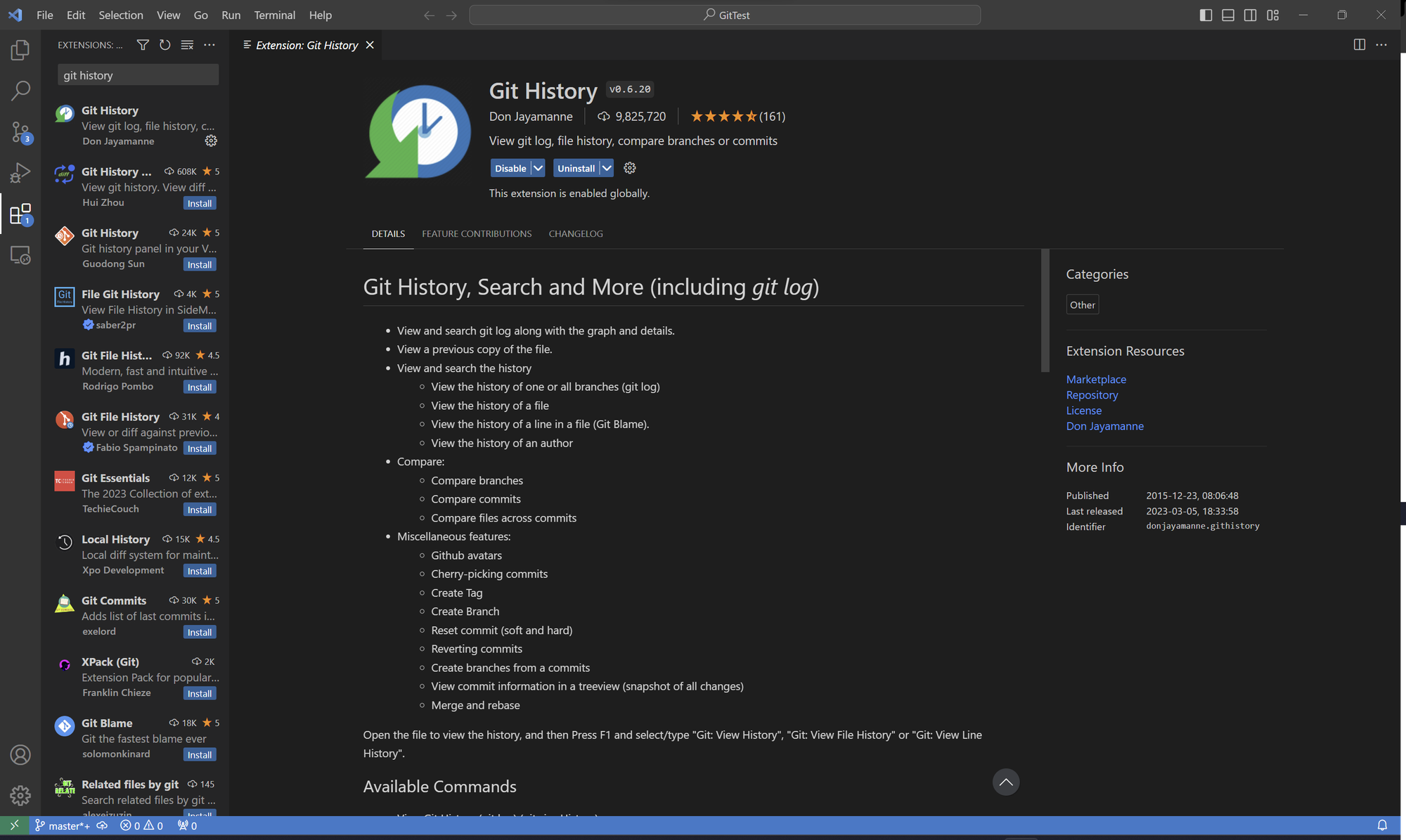The height and width of the screenshot is (840, 1406).
Task: Open Don Jayamanne link under resources
Action: coord(1104,425)
